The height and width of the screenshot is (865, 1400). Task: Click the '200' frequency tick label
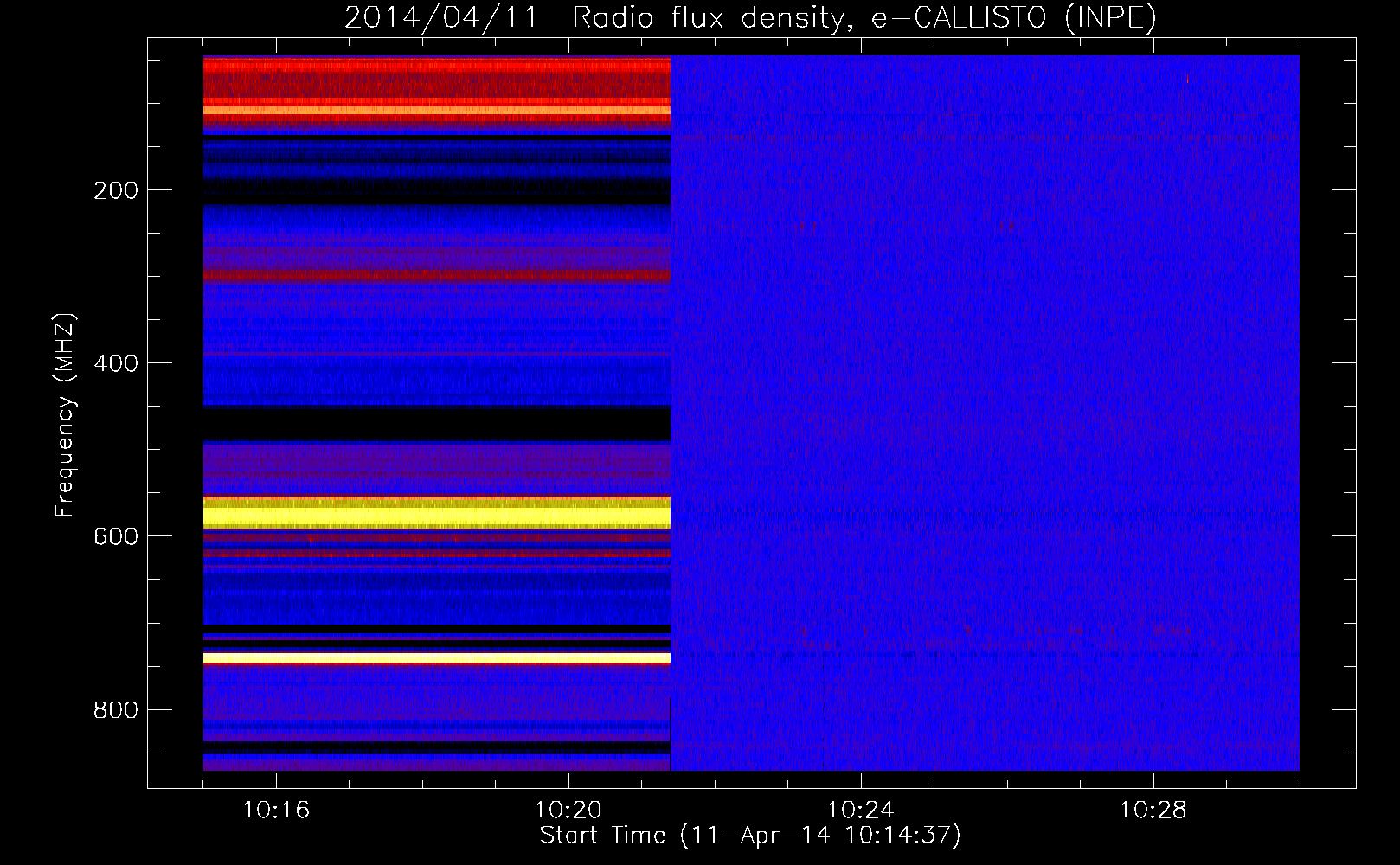coord(116,190)
